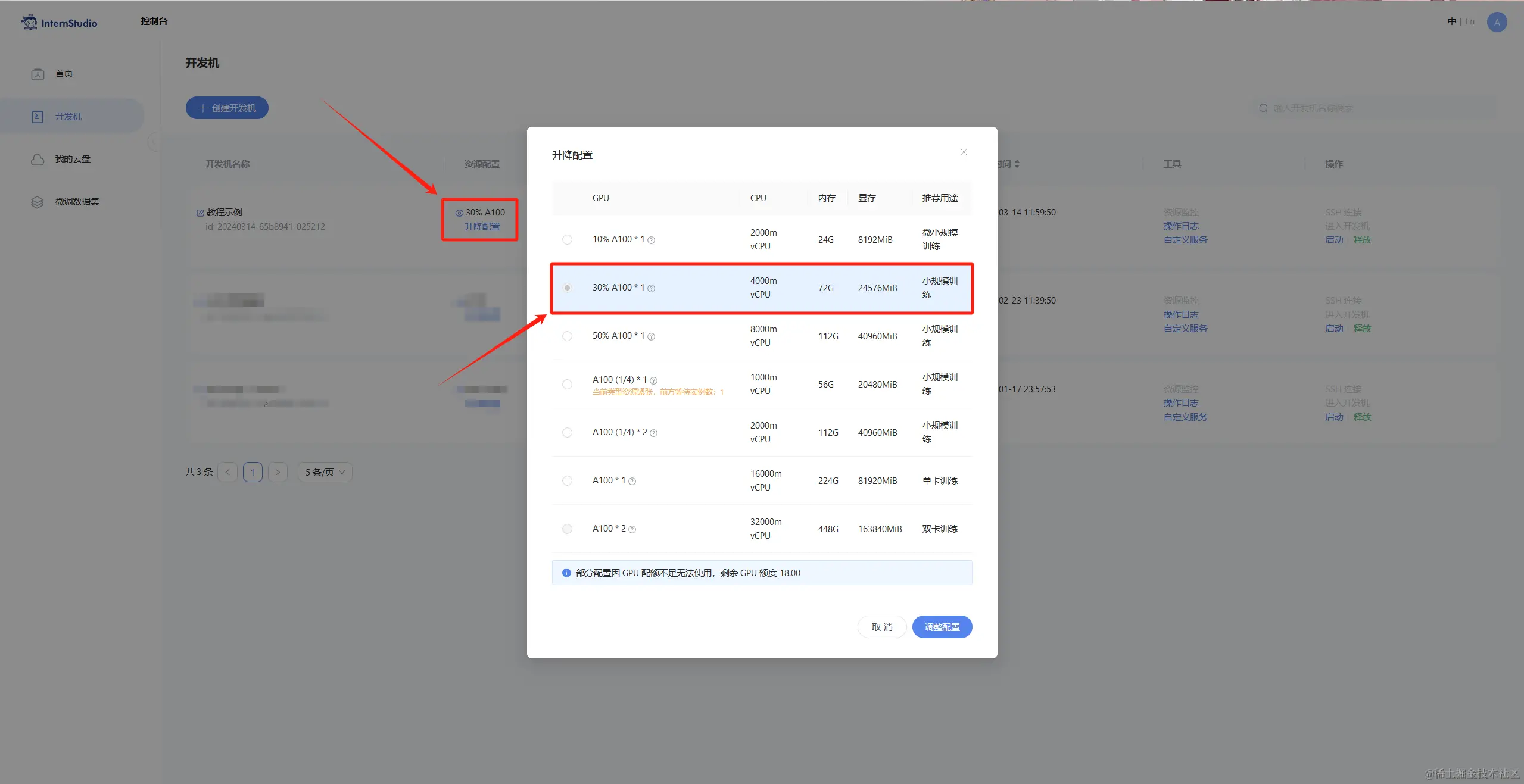Open 我的云盘 cloud drive icon
Screen dimensions: 1524x784
tap(38, 159)
